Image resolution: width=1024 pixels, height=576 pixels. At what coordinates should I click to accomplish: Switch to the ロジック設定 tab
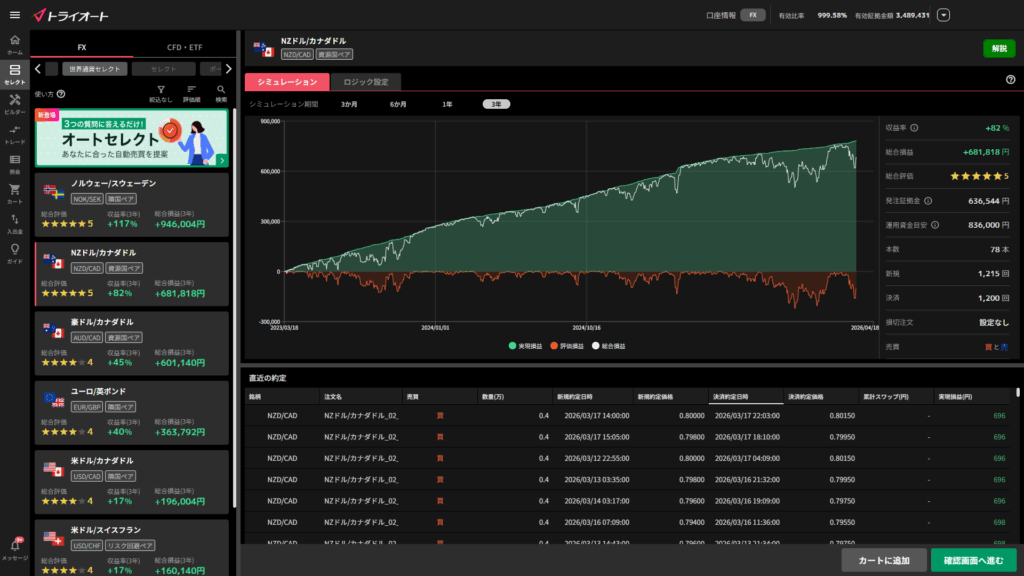tap(364, 82)
